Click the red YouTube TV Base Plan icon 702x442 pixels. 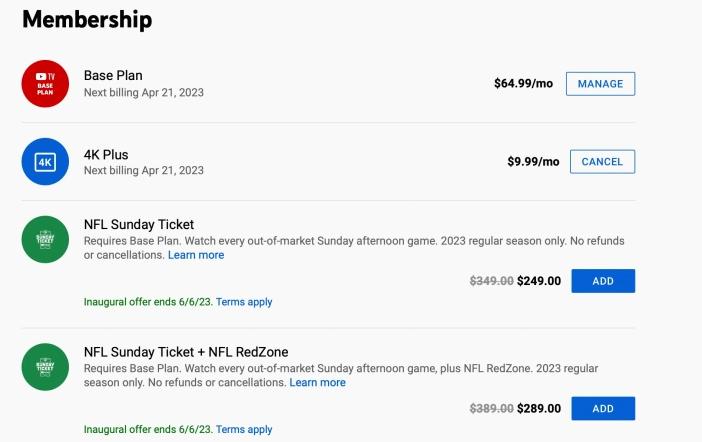[45, 84]
